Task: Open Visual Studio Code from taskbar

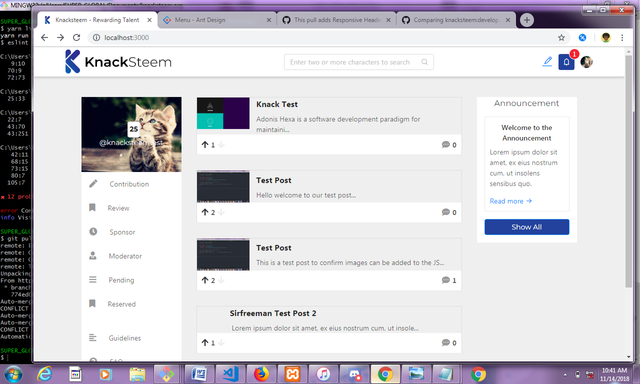Action: click(x=230, y=374)
